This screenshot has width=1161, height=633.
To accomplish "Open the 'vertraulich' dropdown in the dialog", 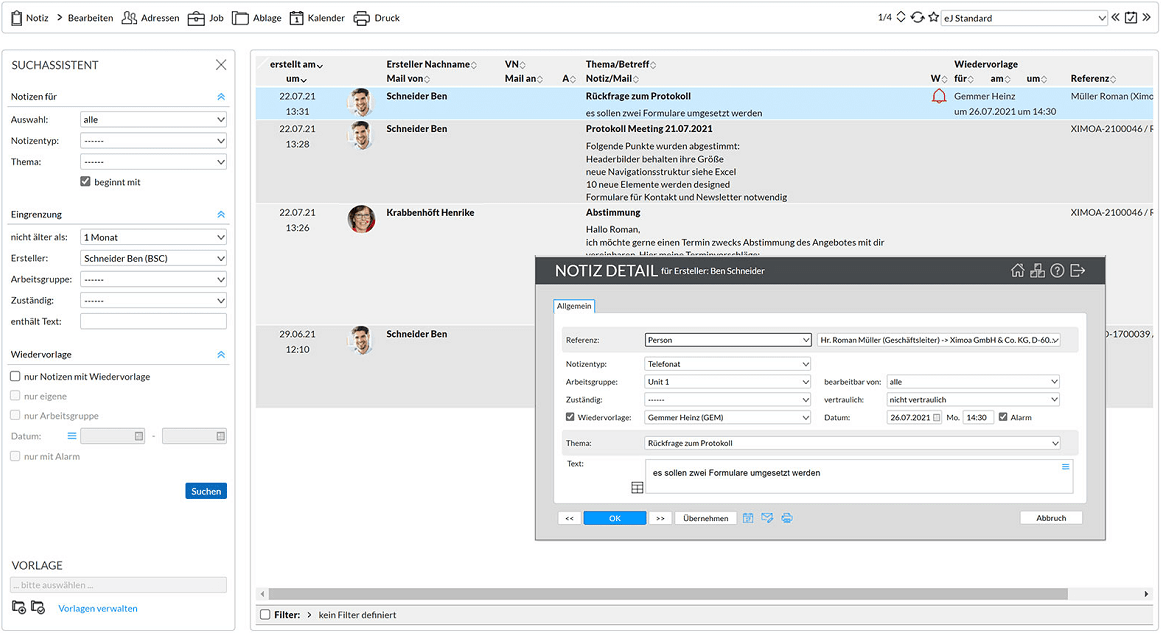I will (x=972, y=399).
